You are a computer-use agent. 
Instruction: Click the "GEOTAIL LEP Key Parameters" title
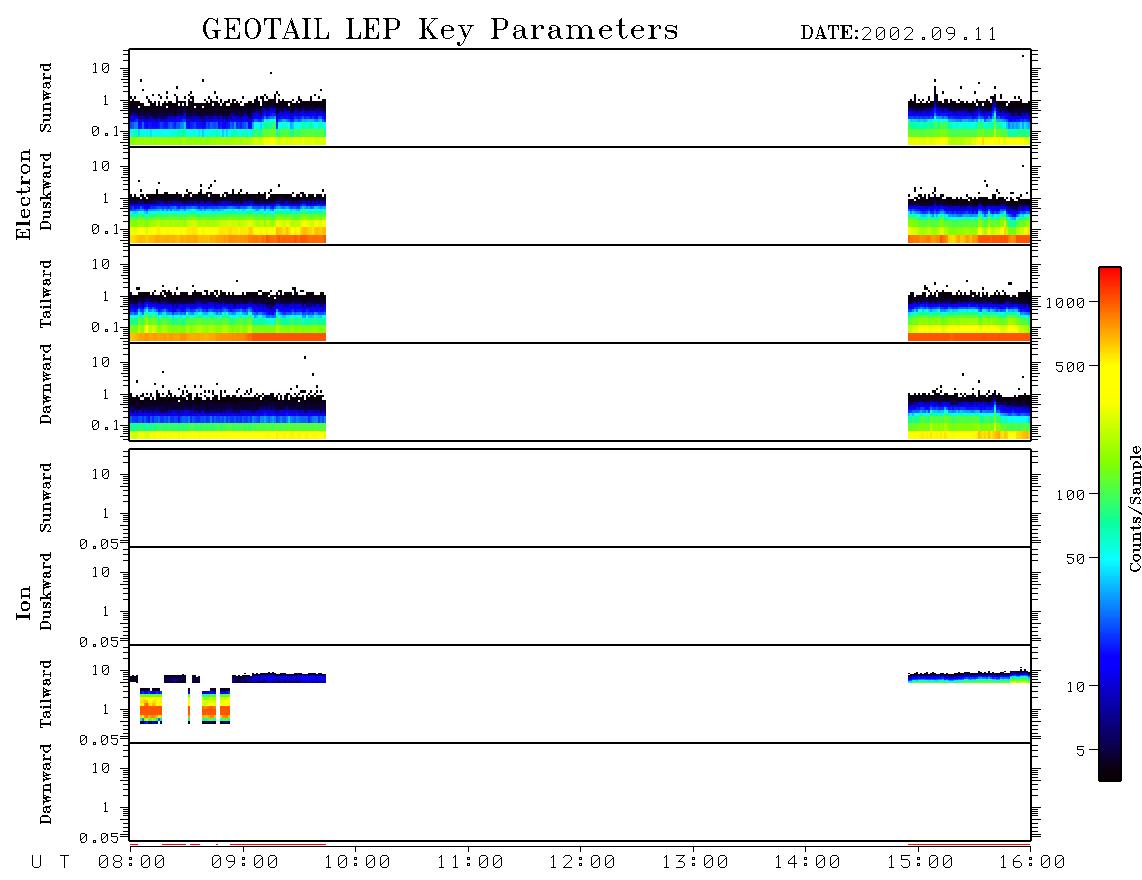pos(440,30)
